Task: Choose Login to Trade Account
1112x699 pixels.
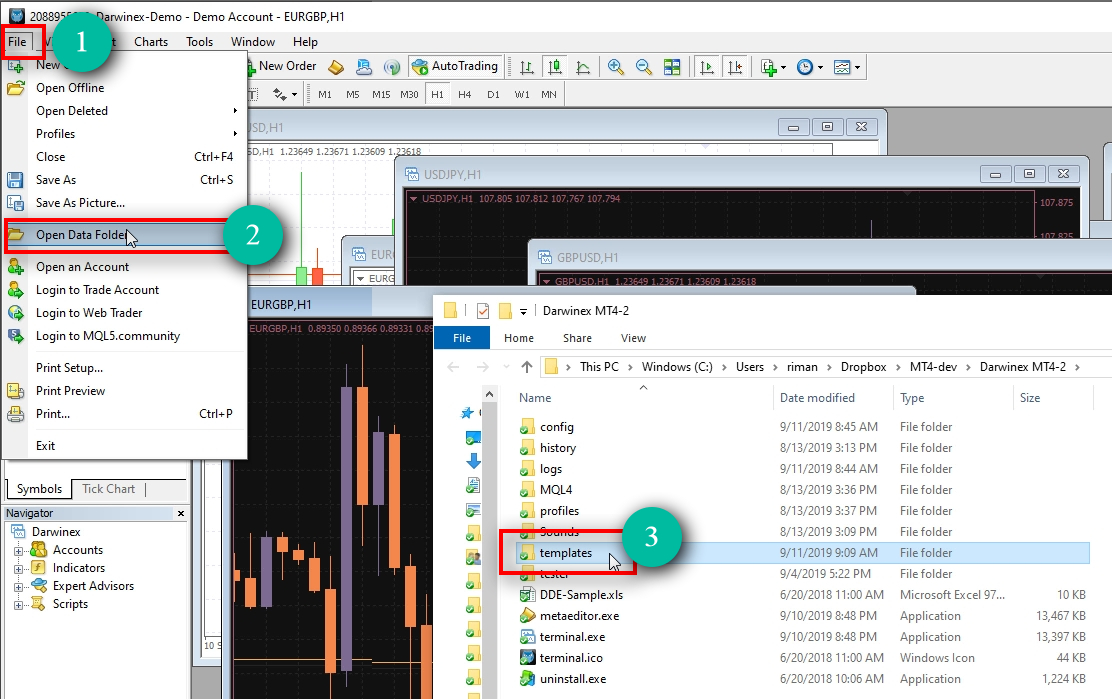Action: click(x=125, y=290)
